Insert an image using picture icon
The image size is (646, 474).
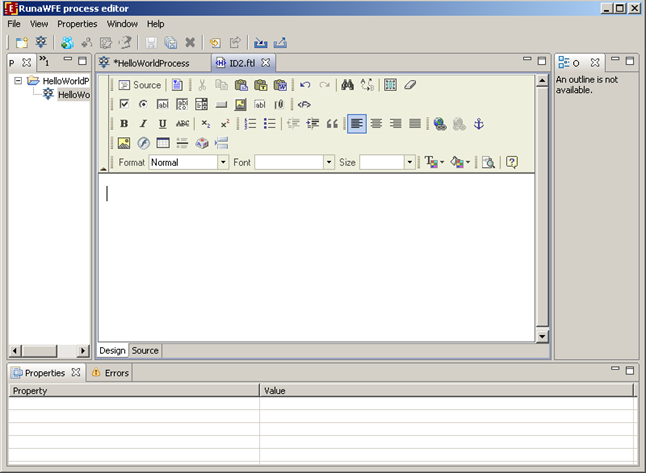pos(124,143)
